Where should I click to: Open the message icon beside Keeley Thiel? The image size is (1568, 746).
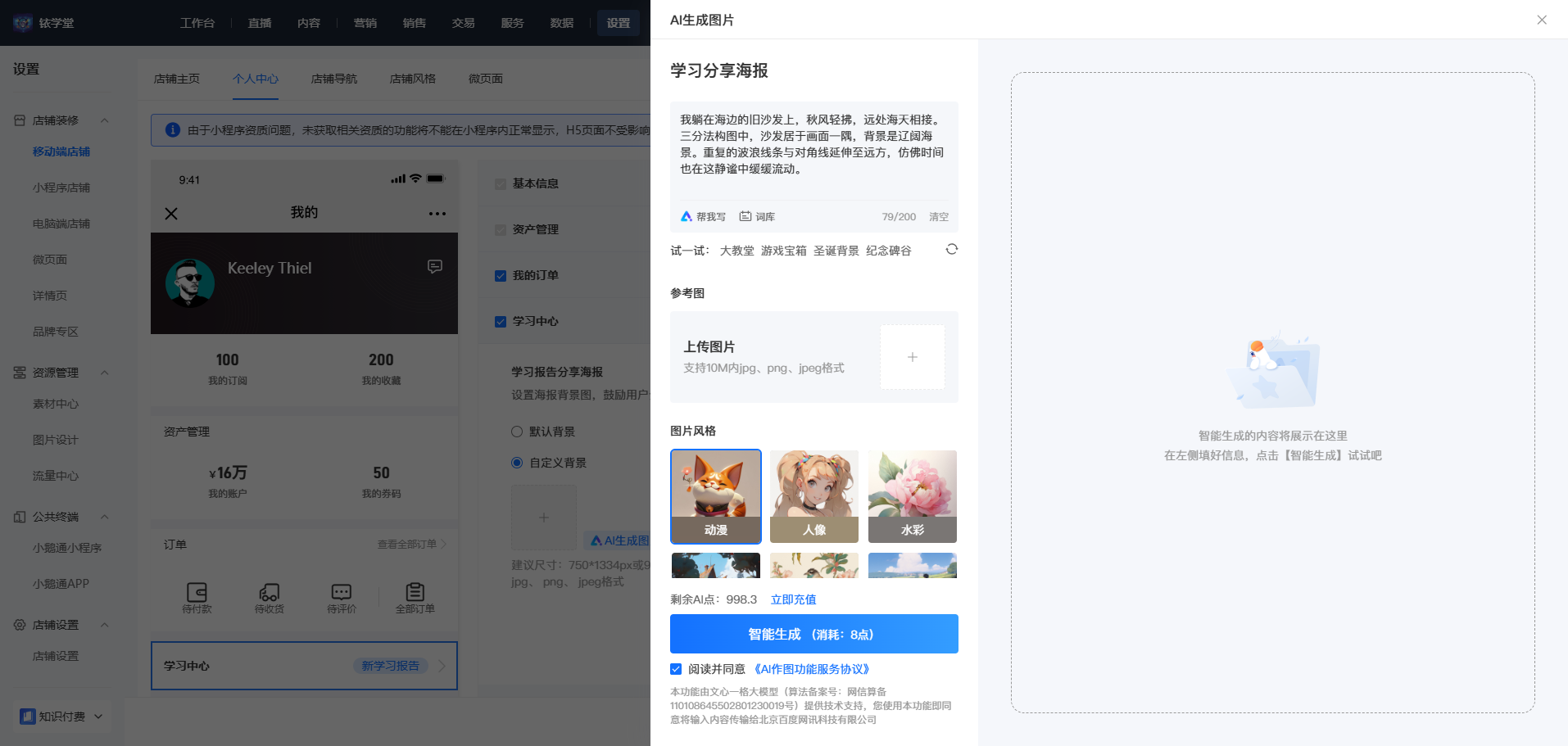(x=435, y=267)
